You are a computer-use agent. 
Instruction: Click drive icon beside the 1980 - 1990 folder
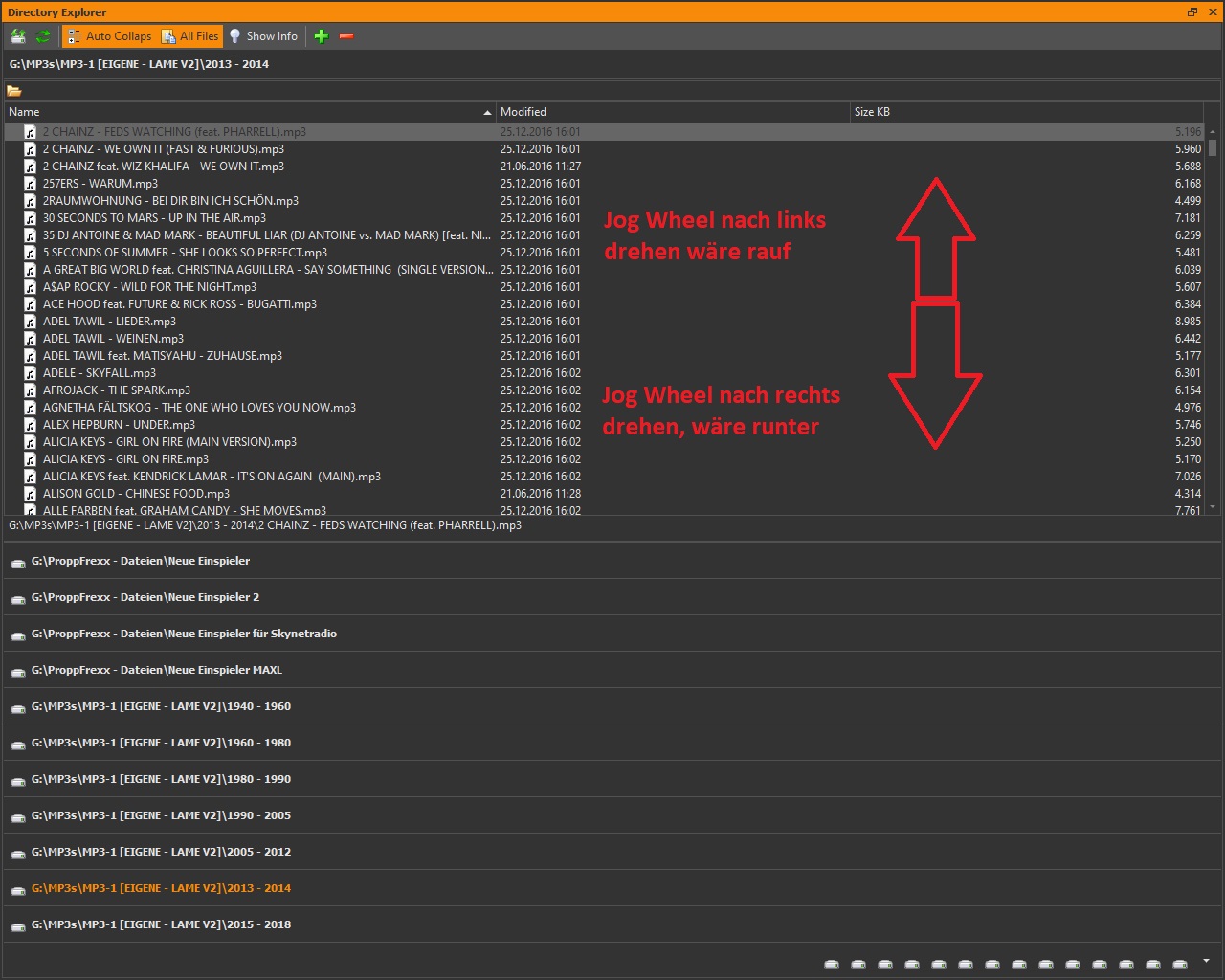pyautogui.click(x=17, y=780)
